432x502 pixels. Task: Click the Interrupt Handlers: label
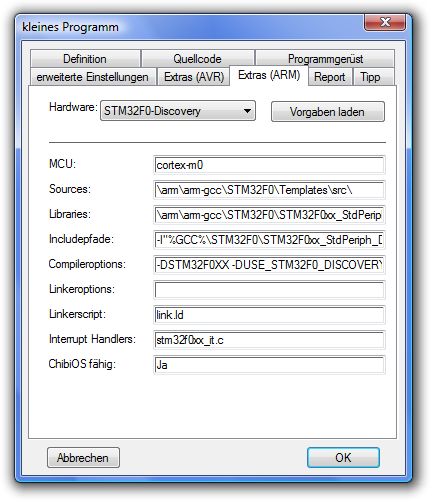click(92, 339)
